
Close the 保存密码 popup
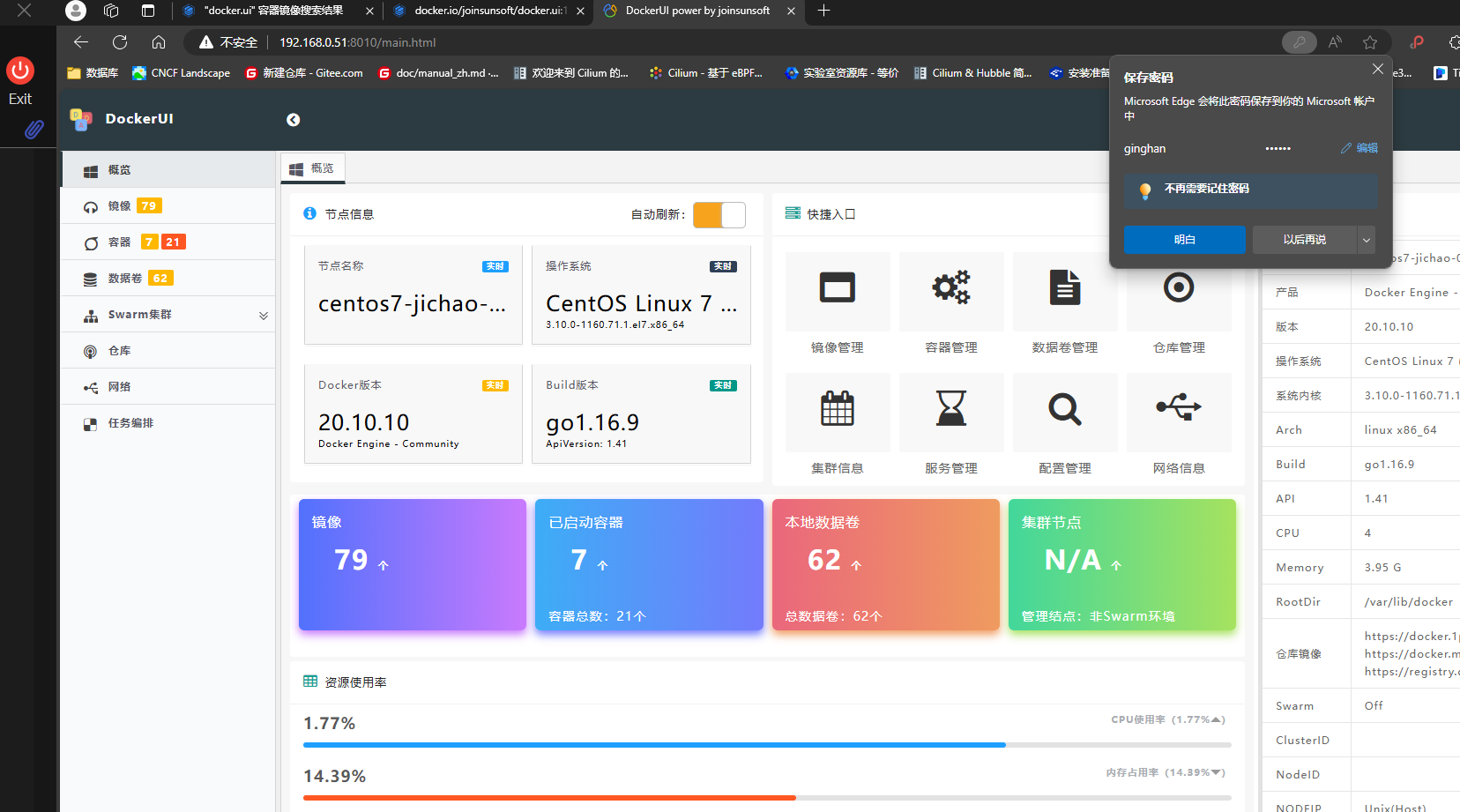click(x=1378, y=69)
